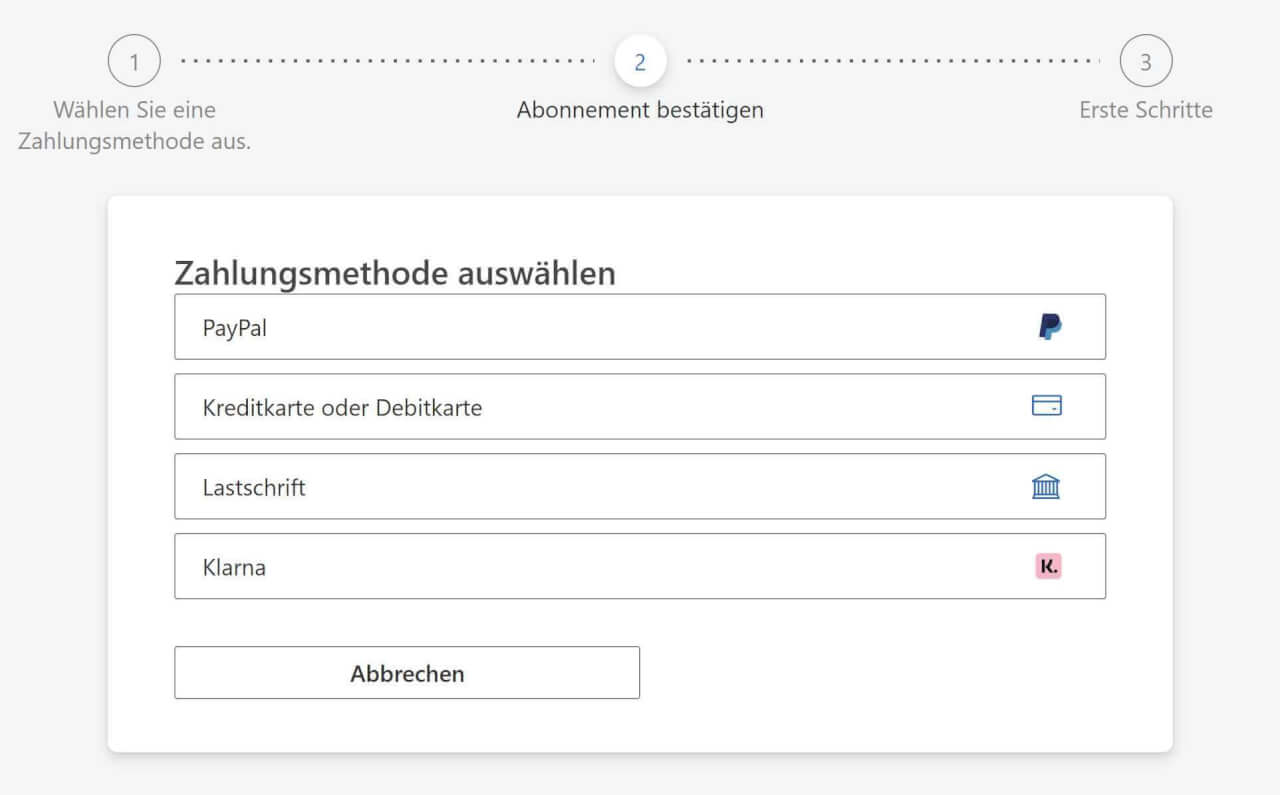Viewport: 1280px width, 795px height.
Task: Click the bank building icon for Lastschrift
Action: coord(1046,487)
